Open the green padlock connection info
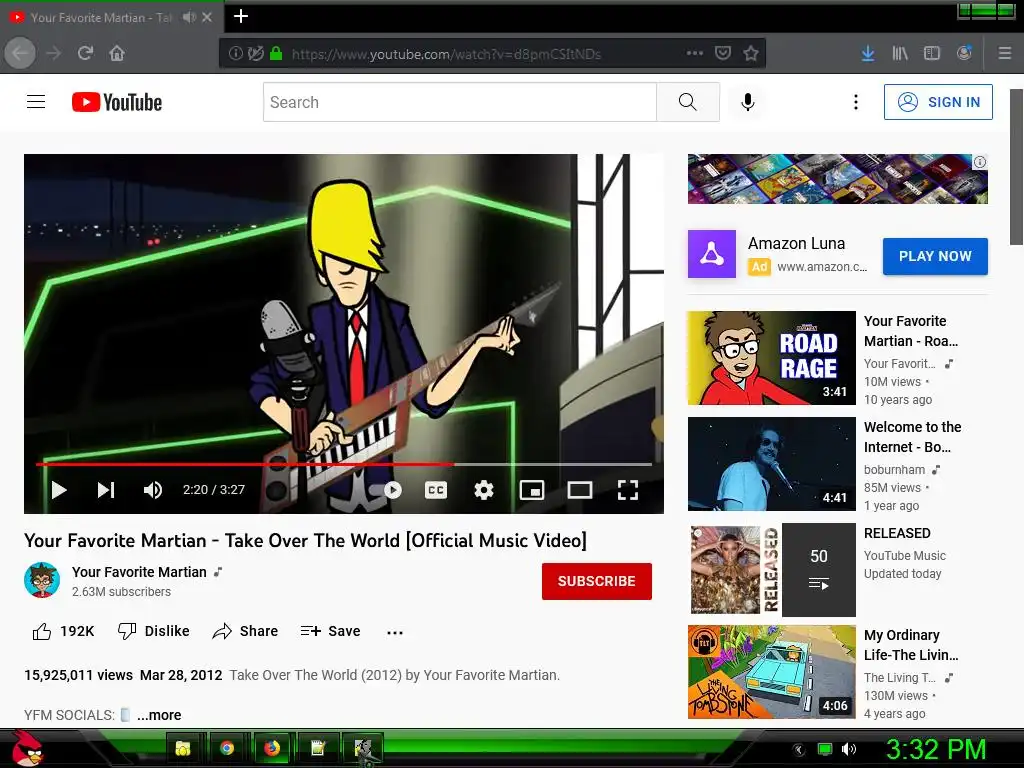This screenshot has width=1024, height=768. tap(276, 54)
